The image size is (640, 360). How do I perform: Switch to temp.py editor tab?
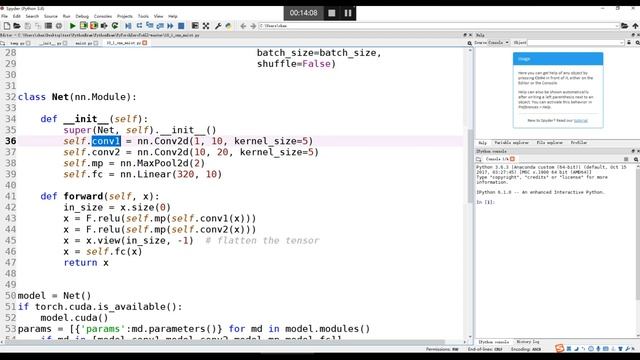(x=17, y=43)
